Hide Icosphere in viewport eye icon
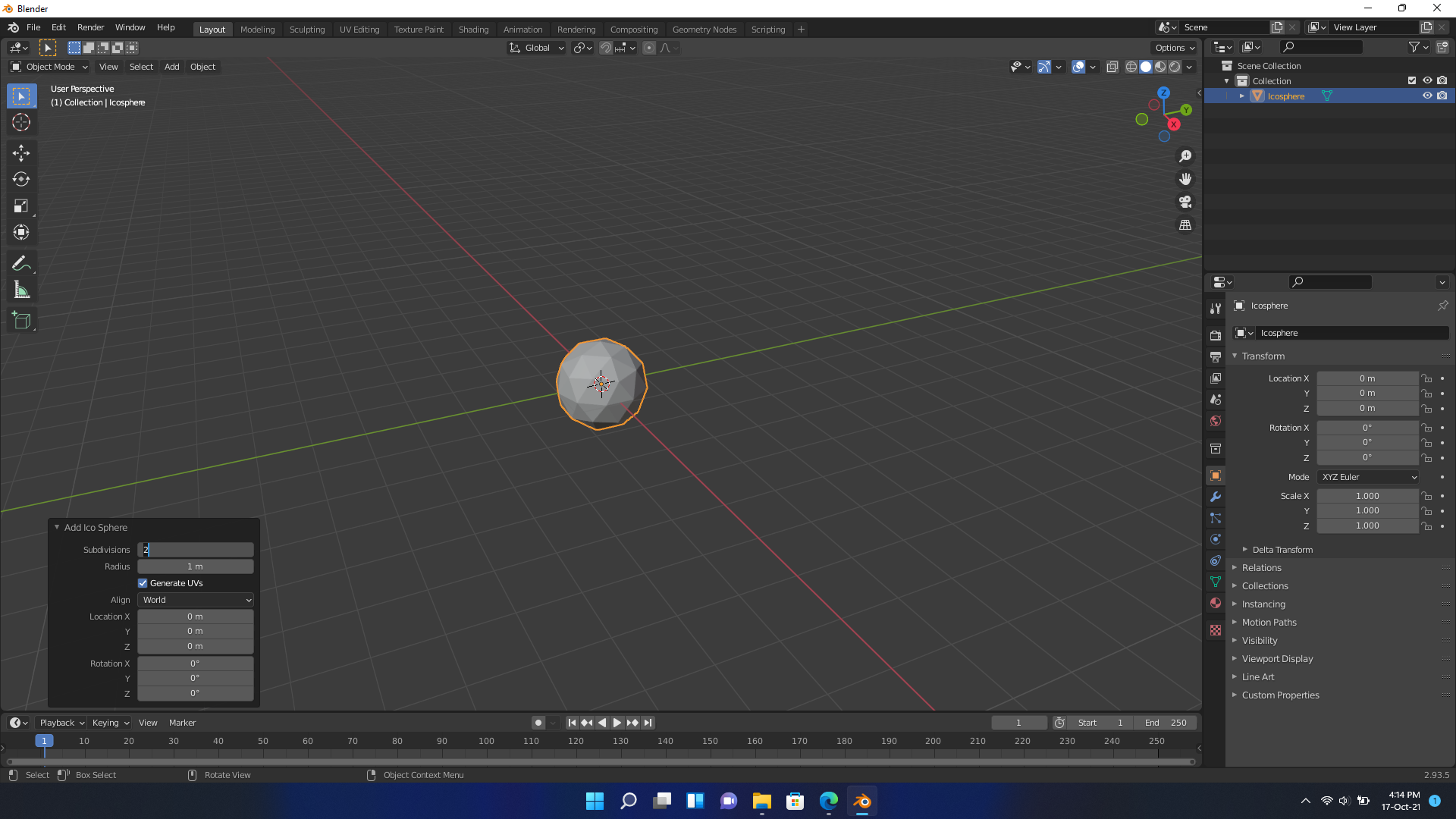The image size is (1456, 819). click(1427, 96)
